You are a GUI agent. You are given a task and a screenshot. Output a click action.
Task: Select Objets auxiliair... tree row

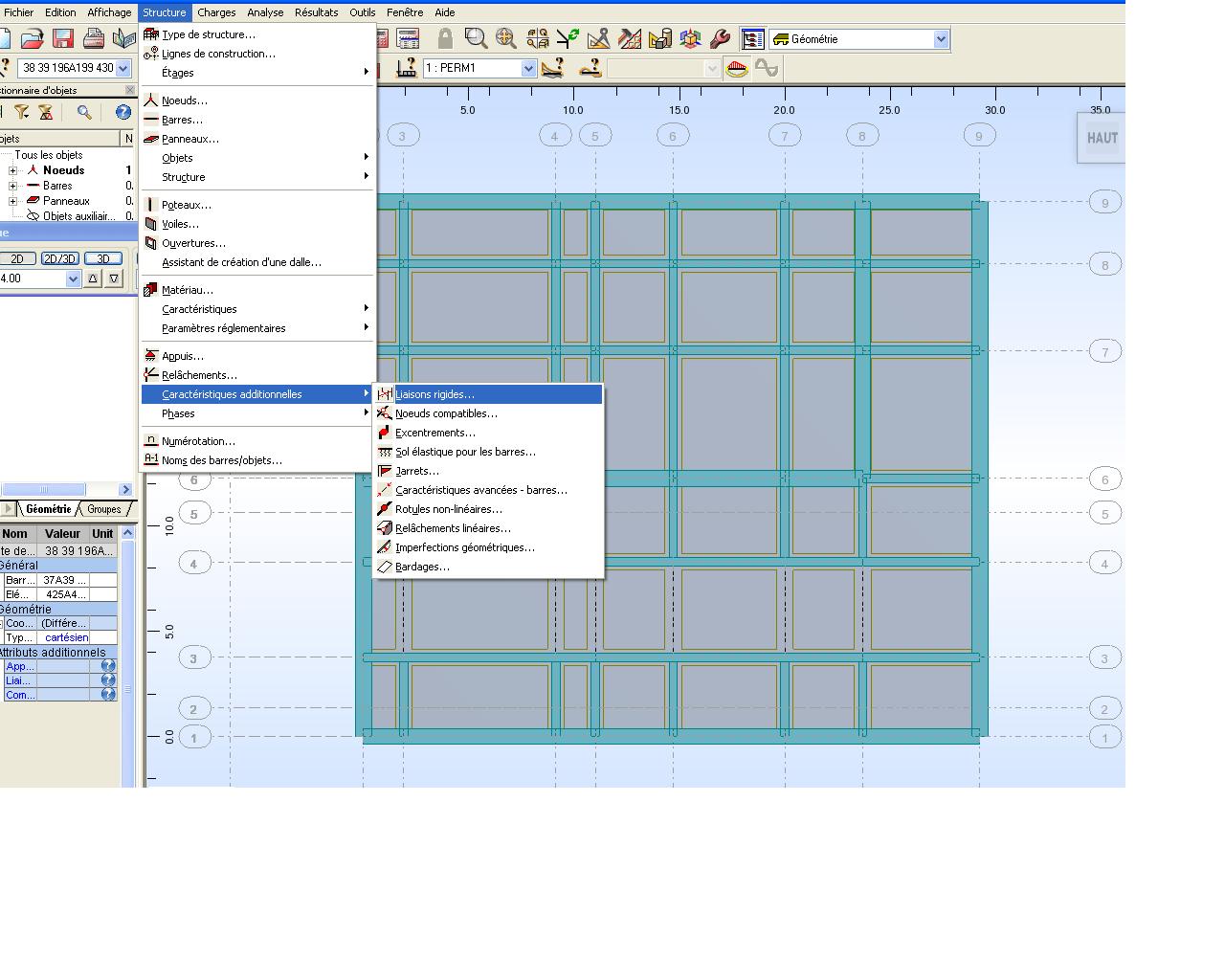coord(78,216)
